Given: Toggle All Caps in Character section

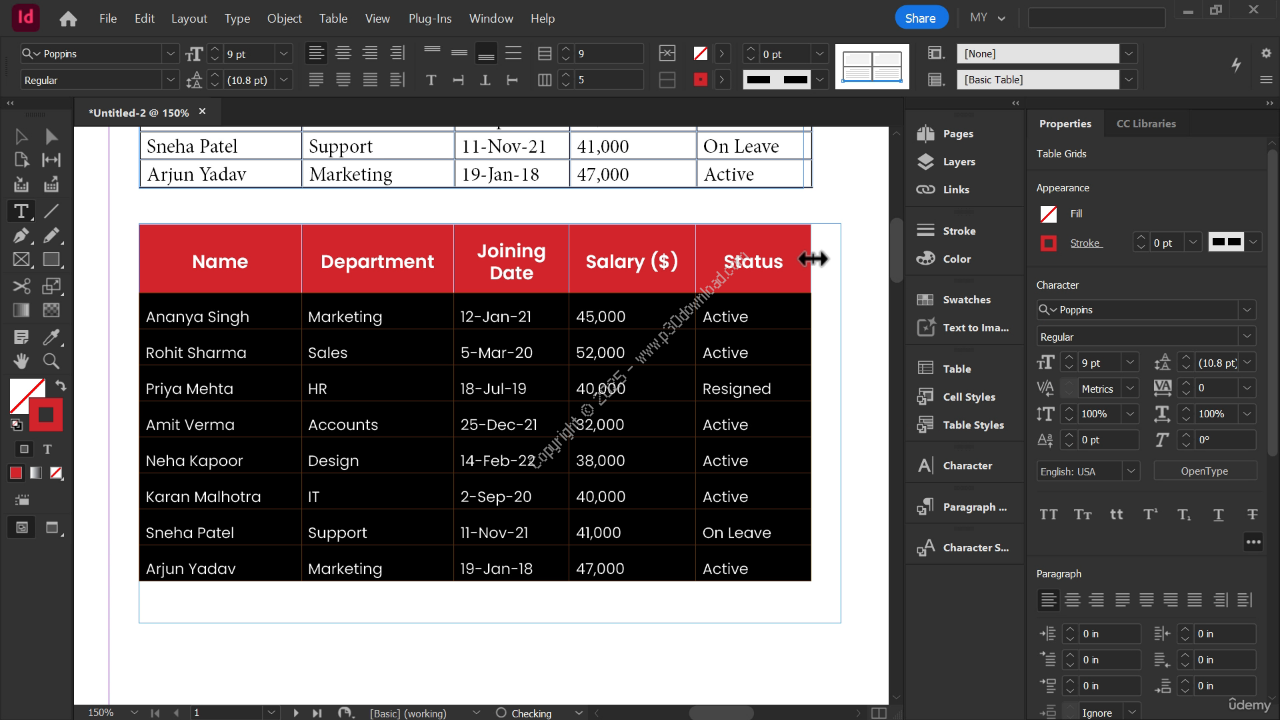Looking at the screenshot, I should click(x=1048, y=514).
